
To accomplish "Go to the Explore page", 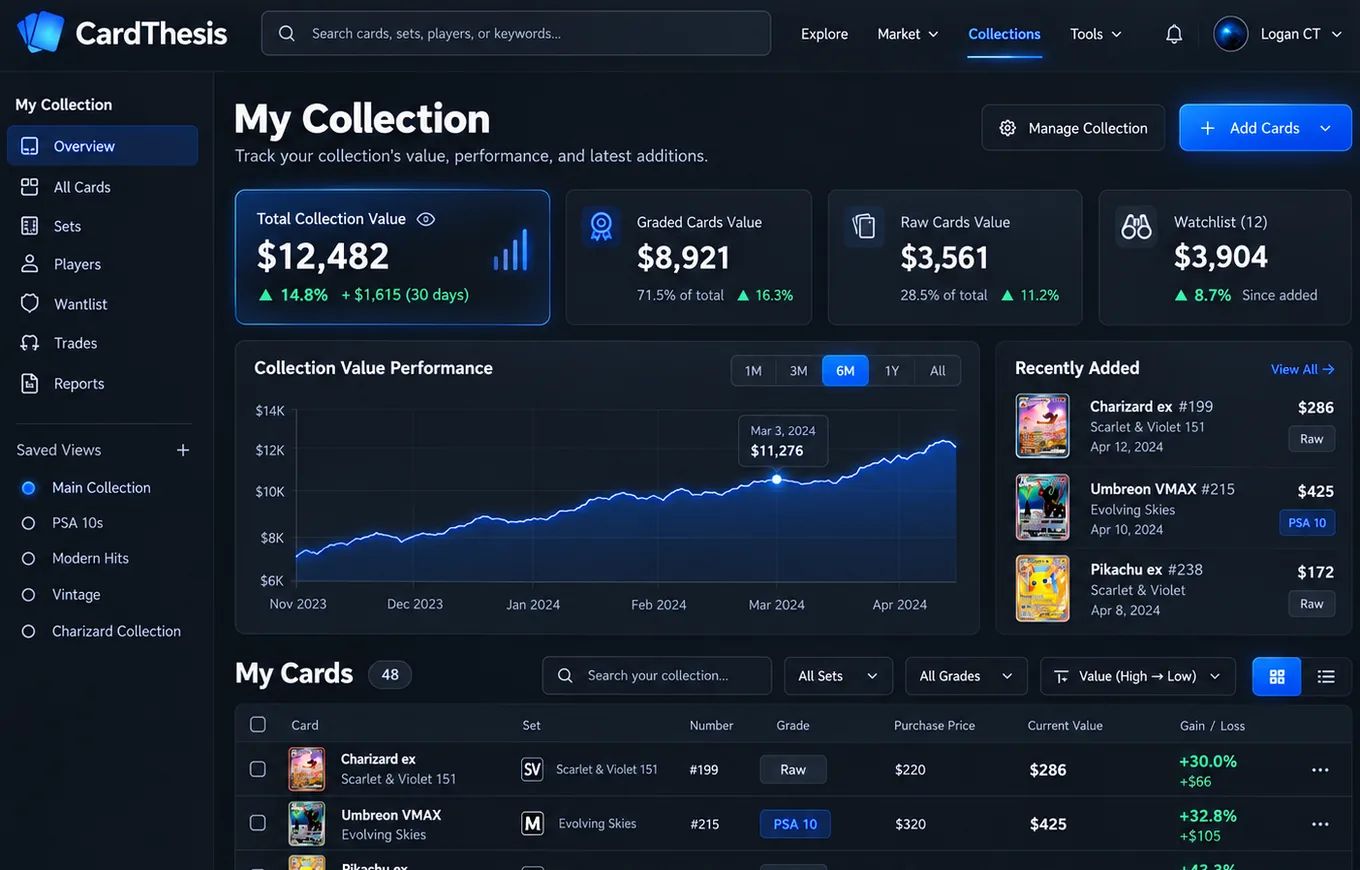I will [824, 34].
